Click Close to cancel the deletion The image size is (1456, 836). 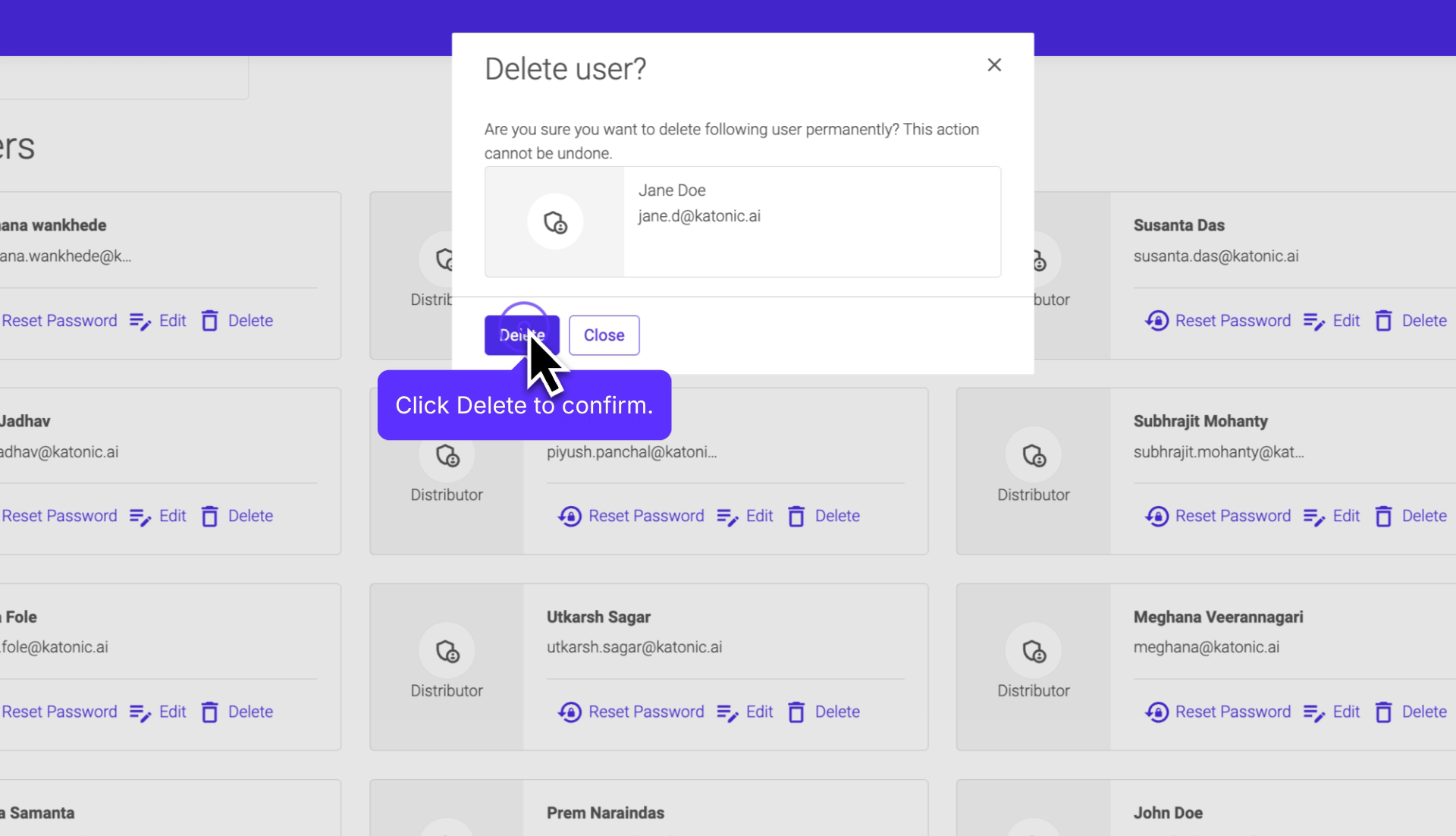[x=604, y=335]
